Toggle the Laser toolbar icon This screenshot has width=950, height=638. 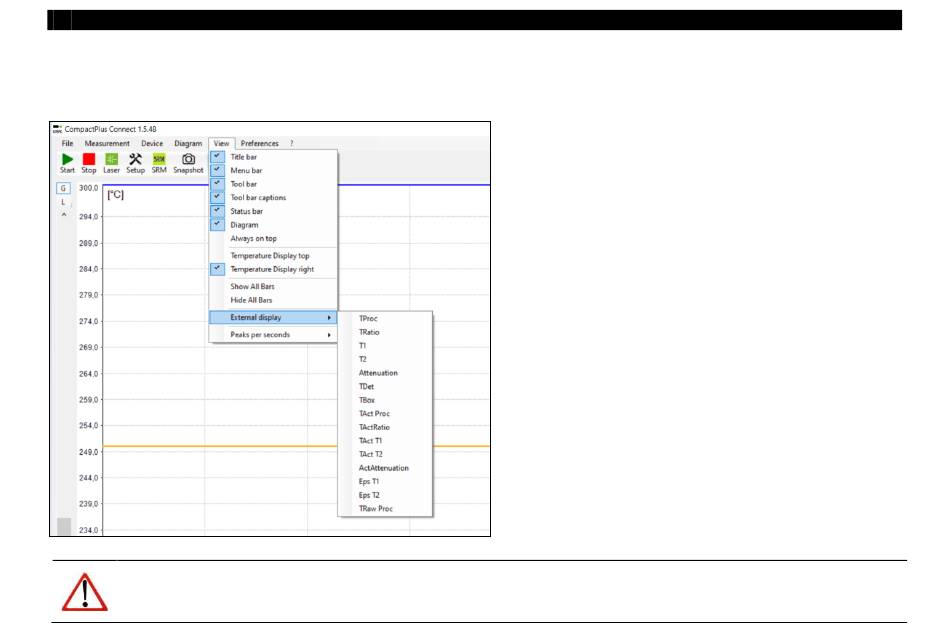coord(111,159)
